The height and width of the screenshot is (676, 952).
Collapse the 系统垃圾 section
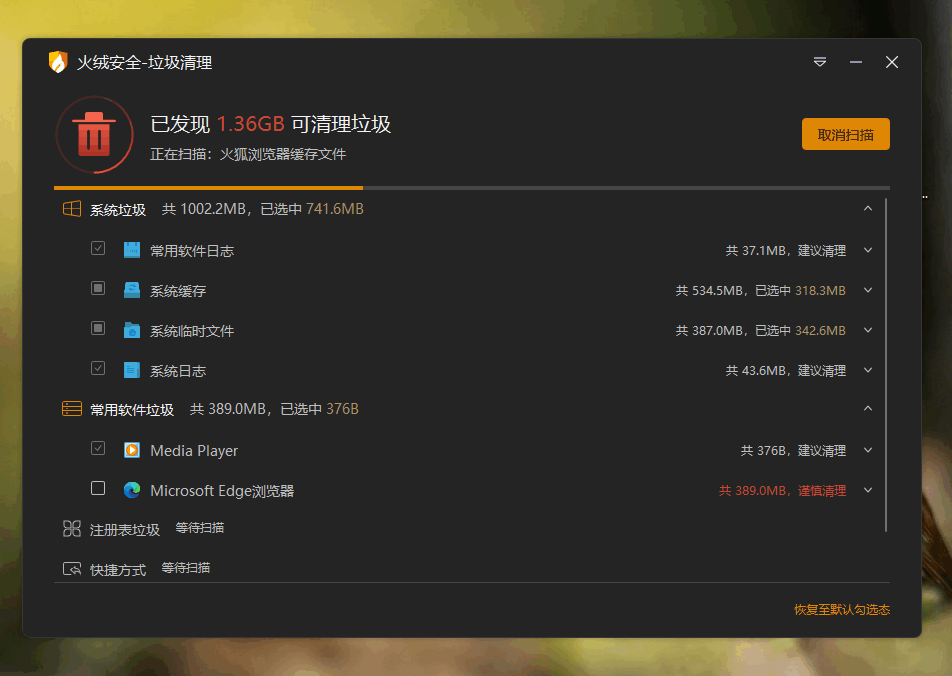tap(867, 209)
